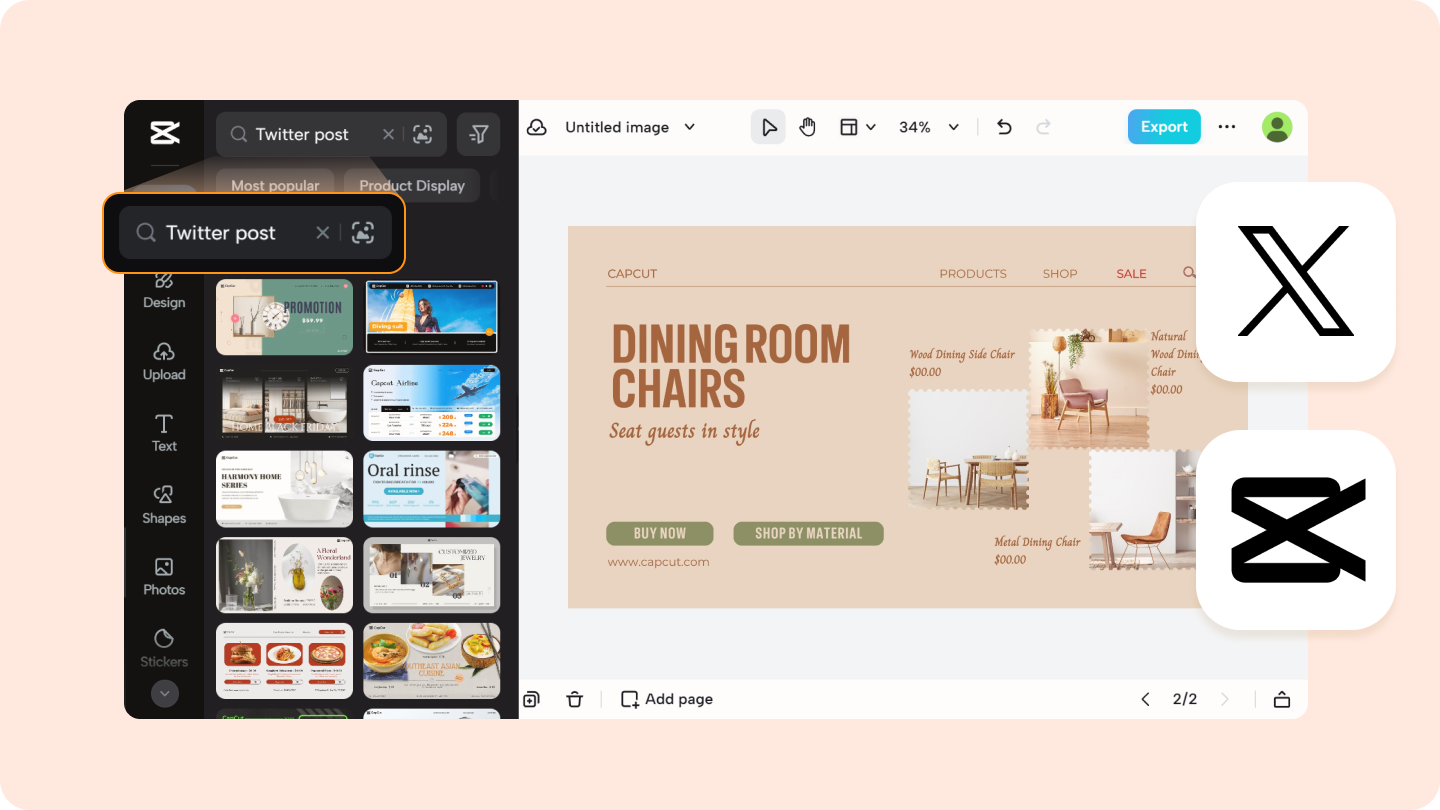1440x810 pixels.
Task: Delete the current page with trash icon
Action: click(574, 699)
